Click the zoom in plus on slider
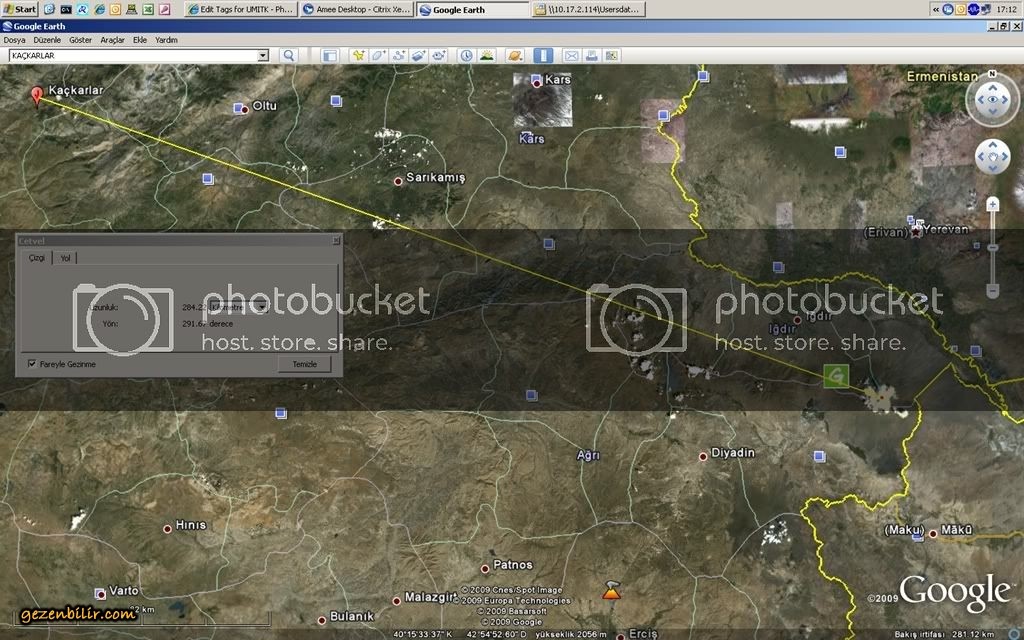Image resolution: width=1024 pixels, height=640 pixels. (992, 204)
